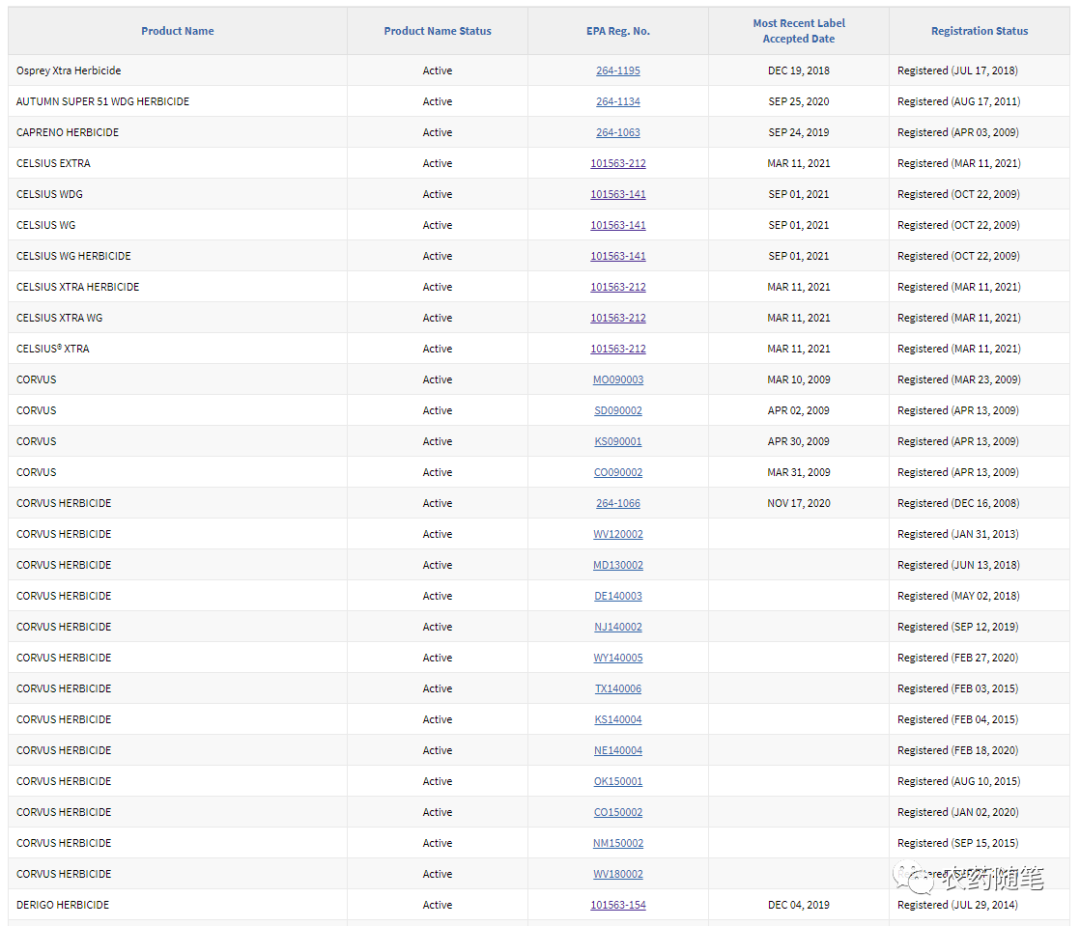The image size is (1080, 926).
Task: Open EPA registration 264-1063
Action: coord(618,132)
